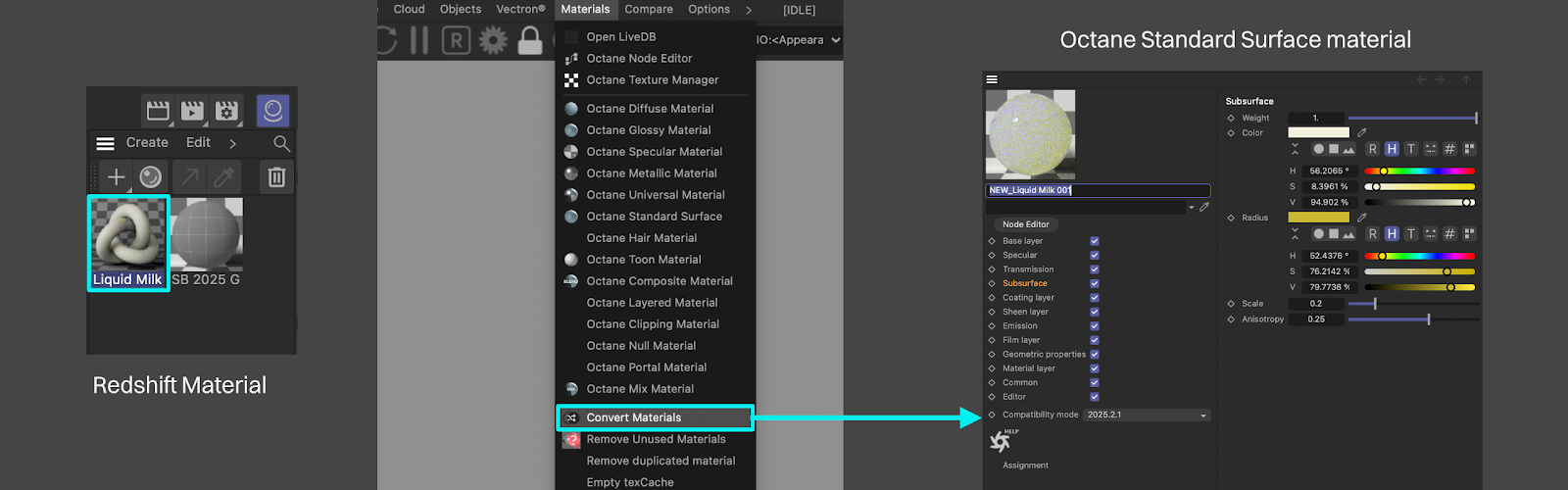Expand the overflow chevron after Options menu
1568x490 pixels.
tap(749, 10)
